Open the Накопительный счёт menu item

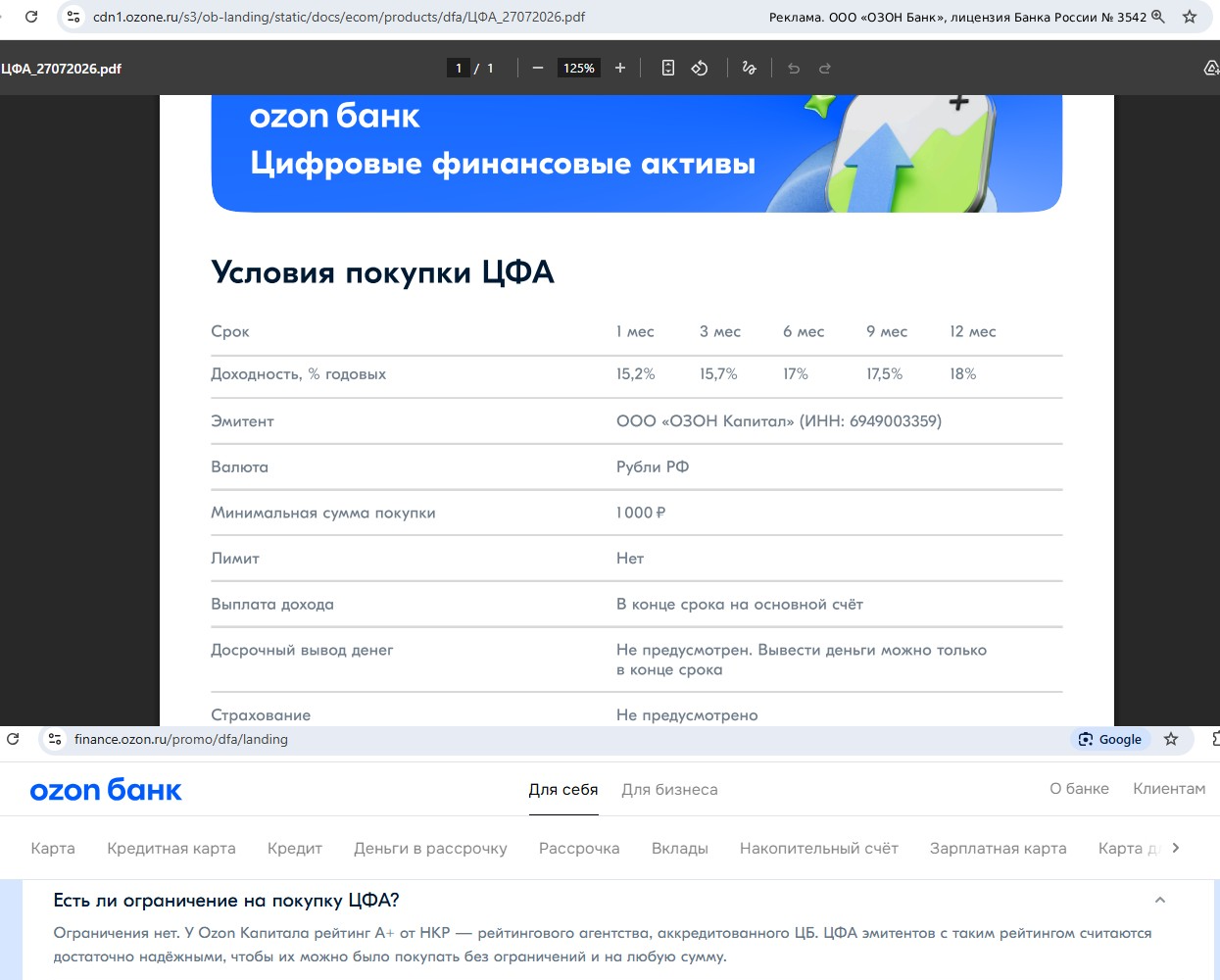coord(819,848)
